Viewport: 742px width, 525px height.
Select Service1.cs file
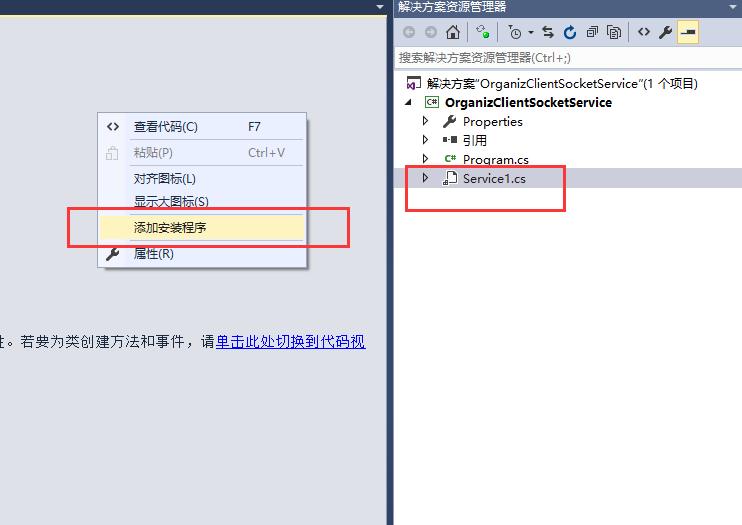[x=494, y=178]
